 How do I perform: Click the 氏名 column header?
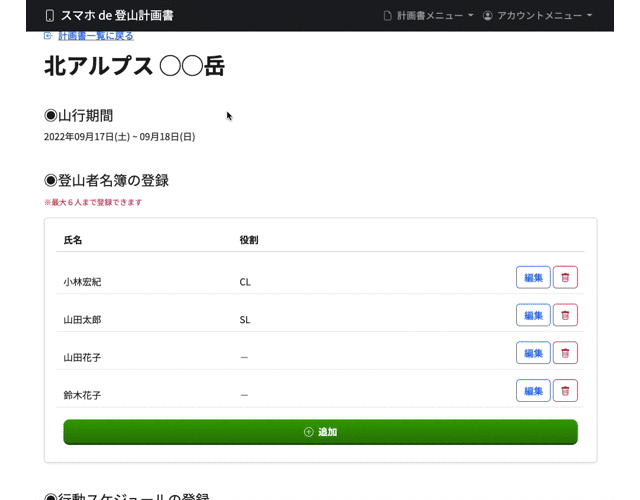point(73,240)
